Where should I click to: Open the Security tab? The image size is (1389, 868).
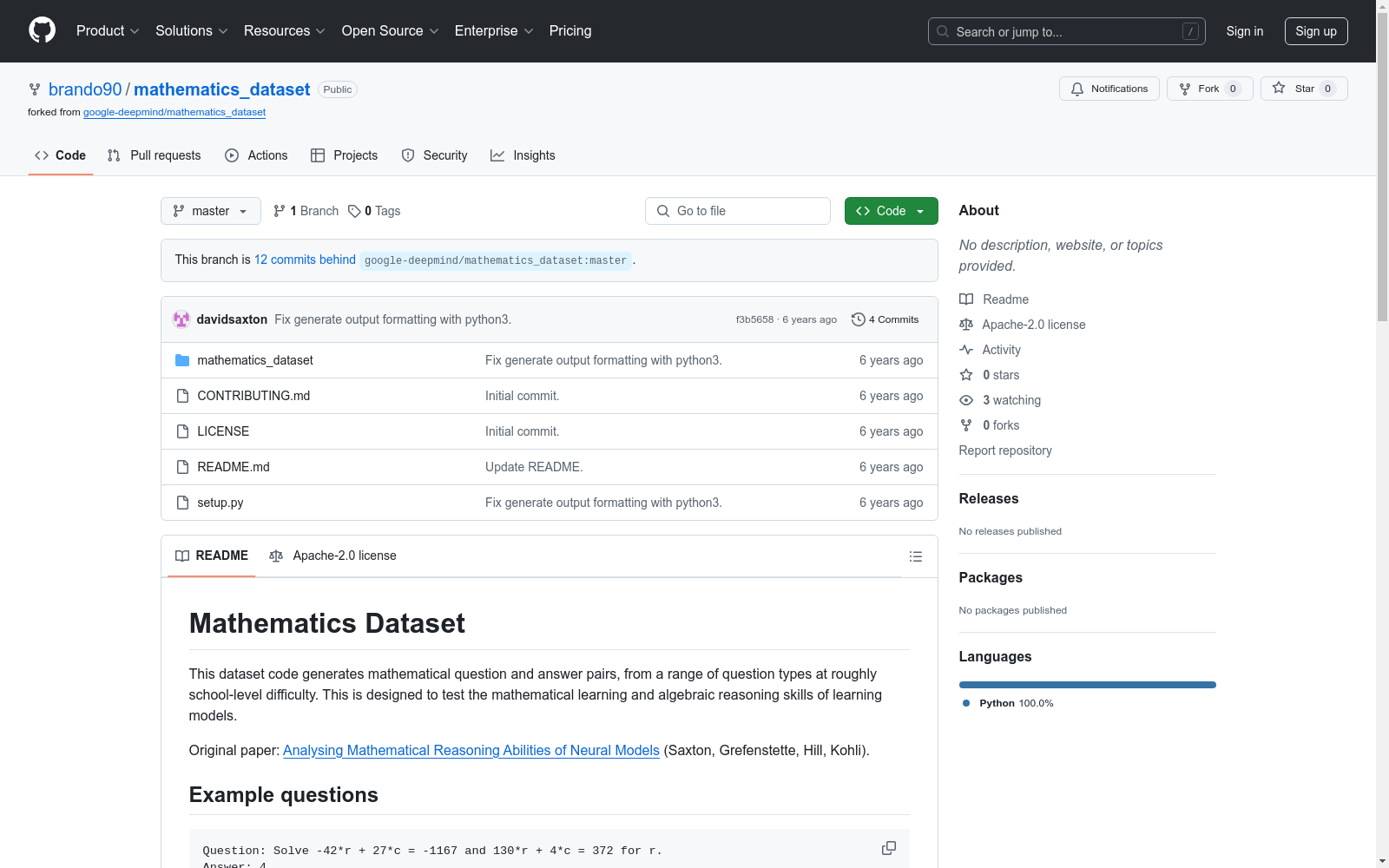click(x=434, y=155)
